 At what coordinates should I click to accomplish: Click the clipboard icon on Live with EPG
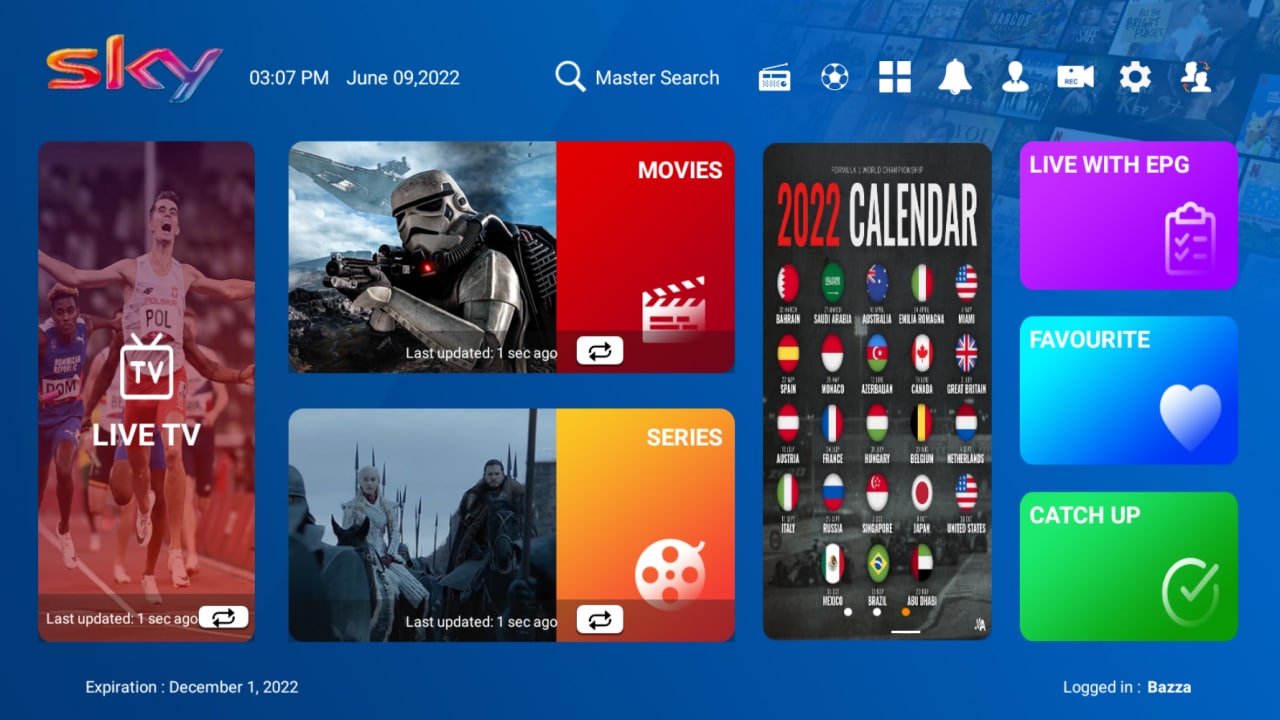tap(1190, 238)
